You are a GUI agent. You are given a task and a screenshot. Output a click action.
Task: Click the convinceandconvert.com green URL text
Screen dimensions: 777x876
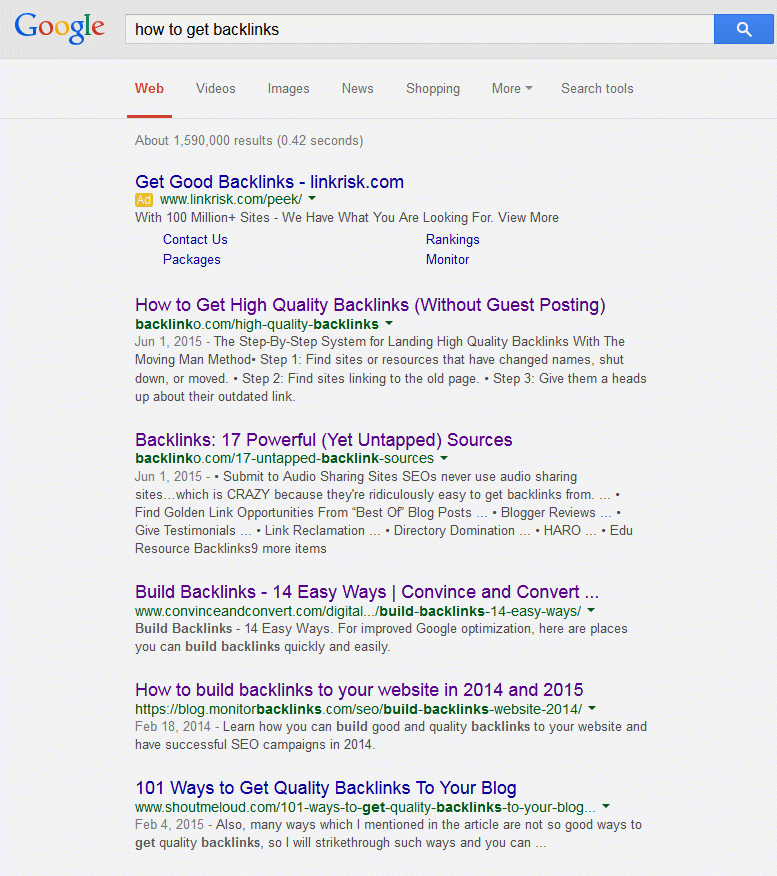358,611
